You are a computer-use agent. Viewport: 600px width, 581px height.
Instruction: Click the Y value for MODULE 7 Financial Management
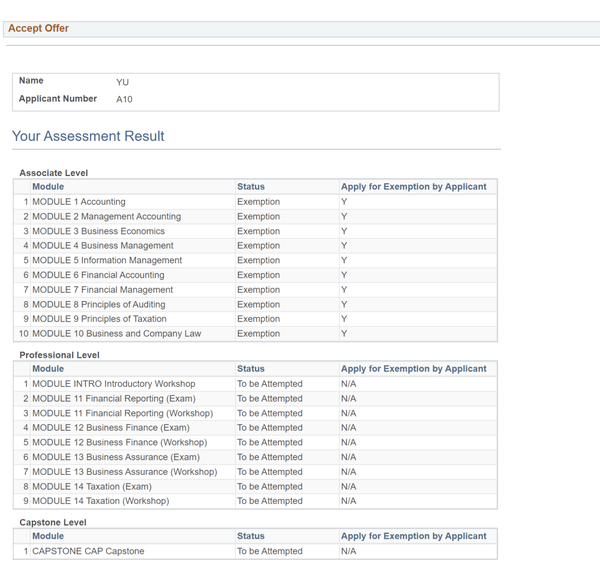click(x=344, y=290)
